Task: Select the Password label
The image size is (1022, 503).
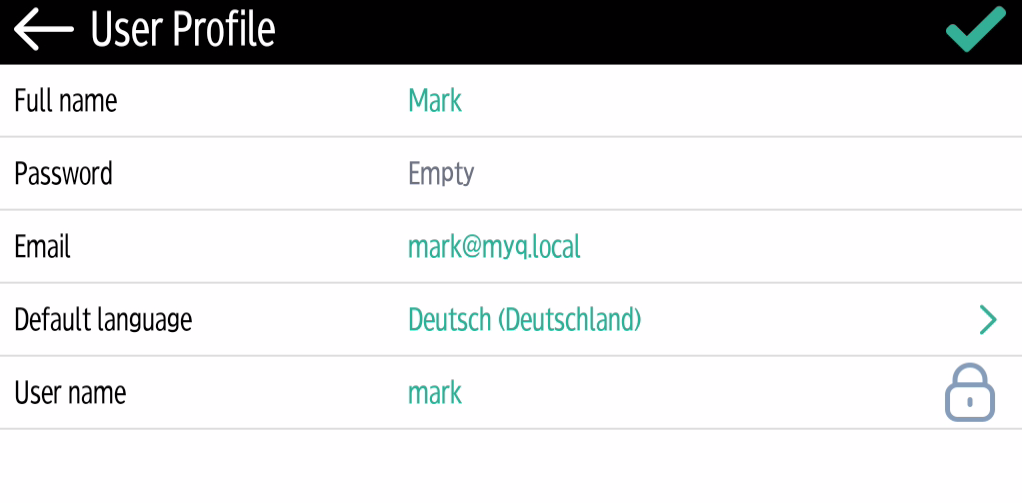Action: pyautogui.click(x=63, y=174)
